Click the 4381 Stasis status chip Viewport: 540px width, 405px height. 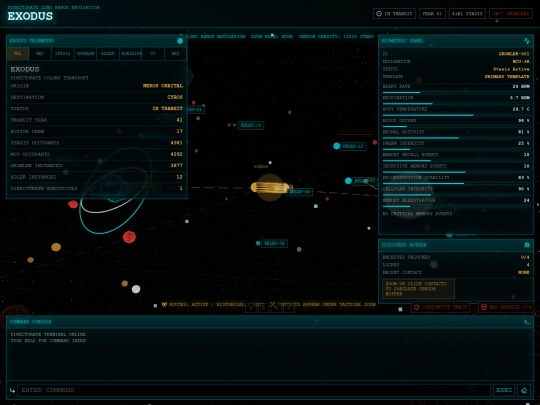pos(467,14)
